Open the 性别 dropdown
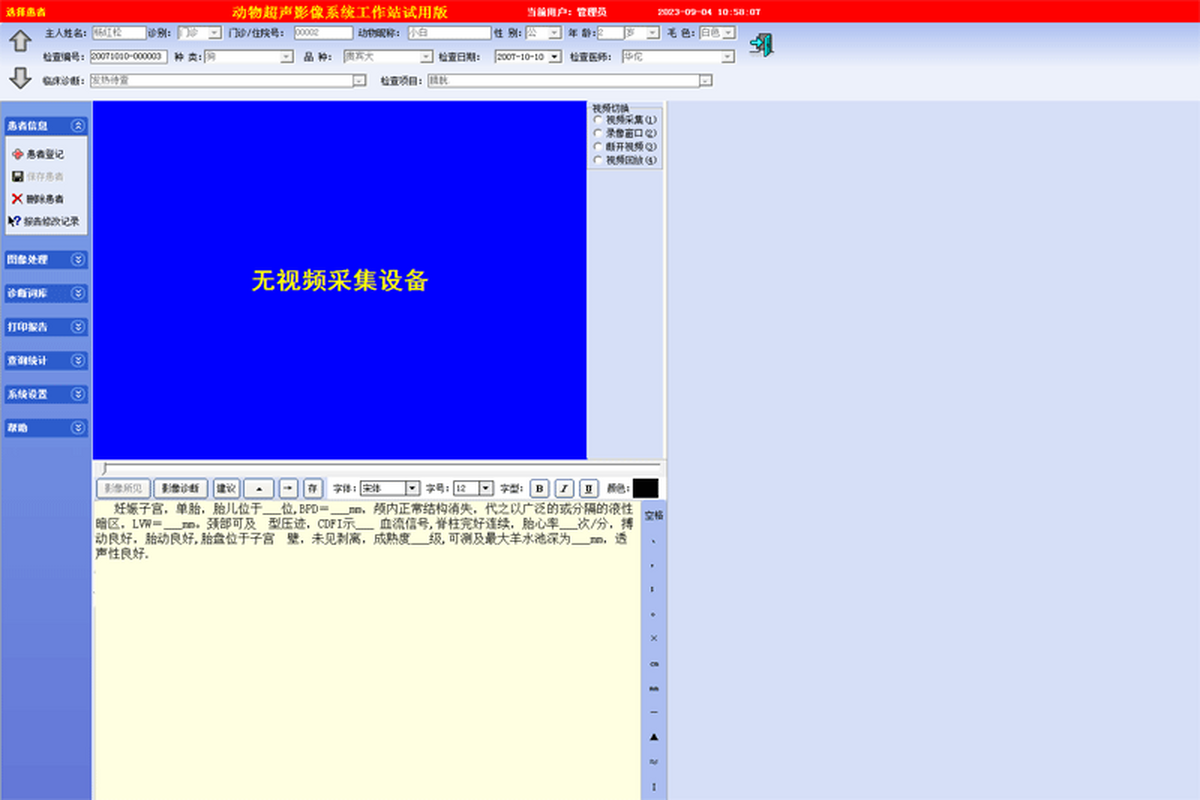1200x800 pixels. 557,33
